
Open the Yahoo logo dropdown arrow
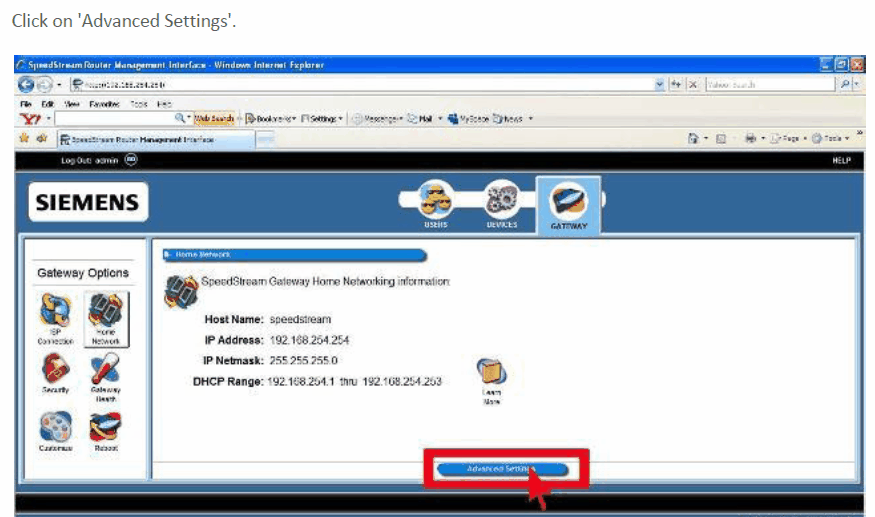click(x=49, y=119)
